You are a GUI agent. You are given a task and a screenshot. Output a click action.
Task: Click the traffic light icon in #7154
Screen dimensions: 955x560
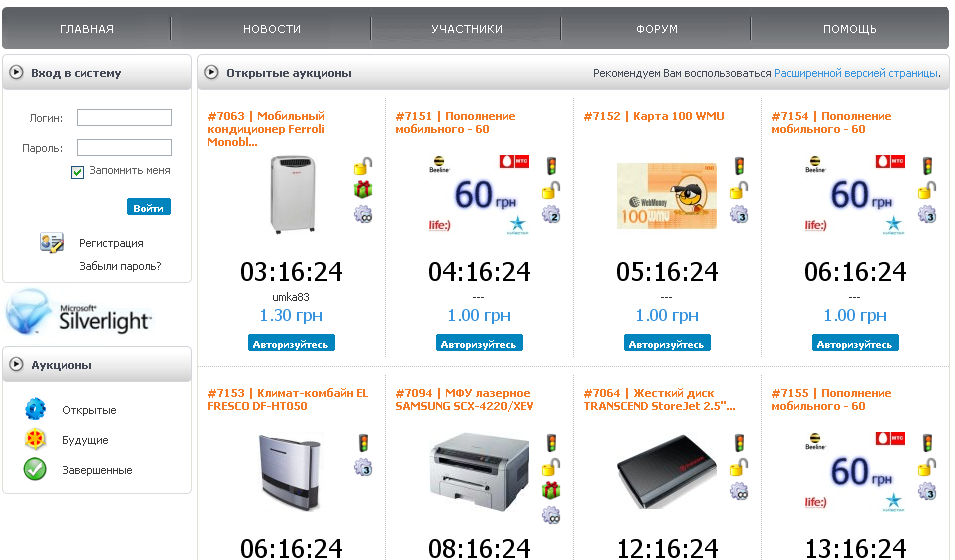pos(928,166)
